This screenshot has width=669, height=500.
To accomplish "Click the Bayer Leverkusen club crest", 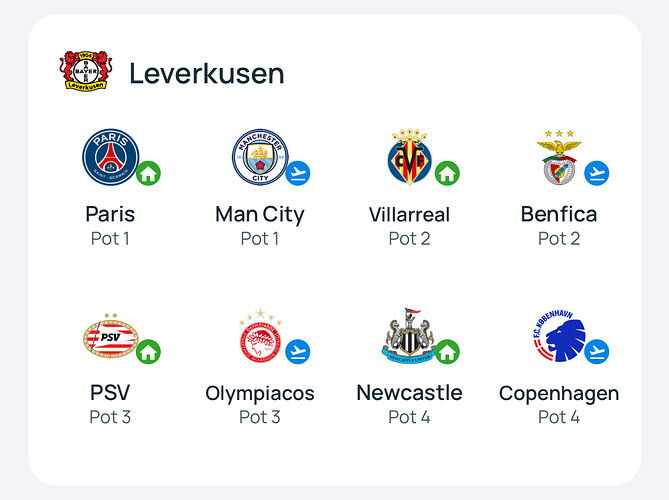I will tap(86, 73).
